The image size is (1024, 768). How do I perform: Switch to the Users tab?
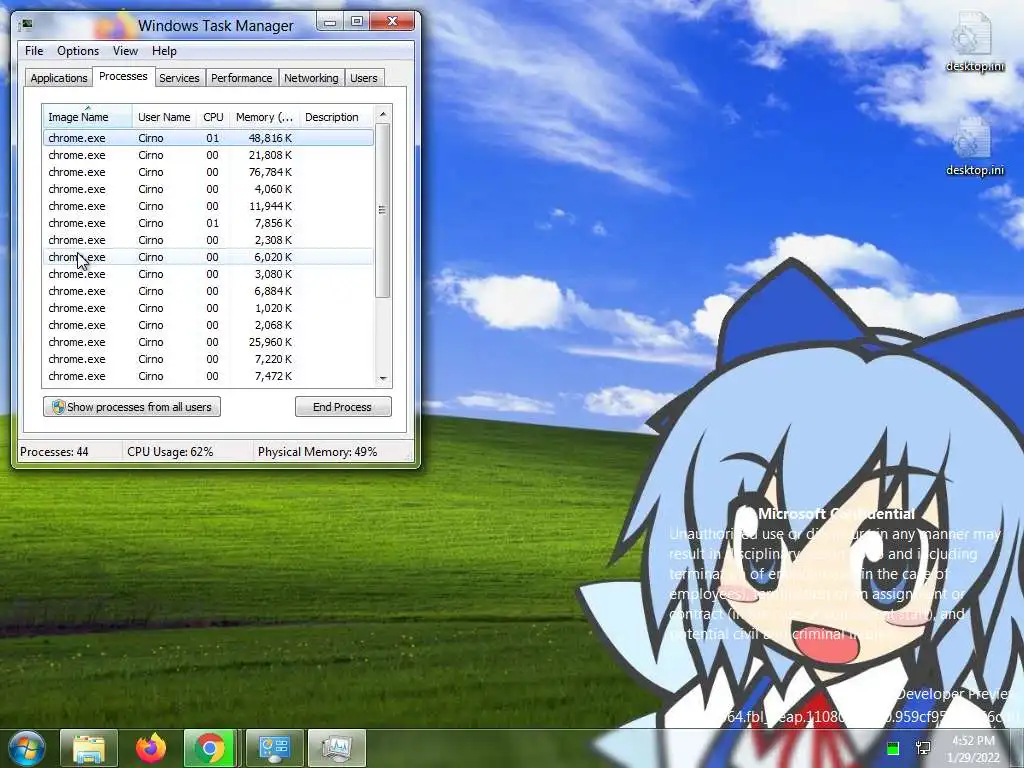tap(363, 78)
